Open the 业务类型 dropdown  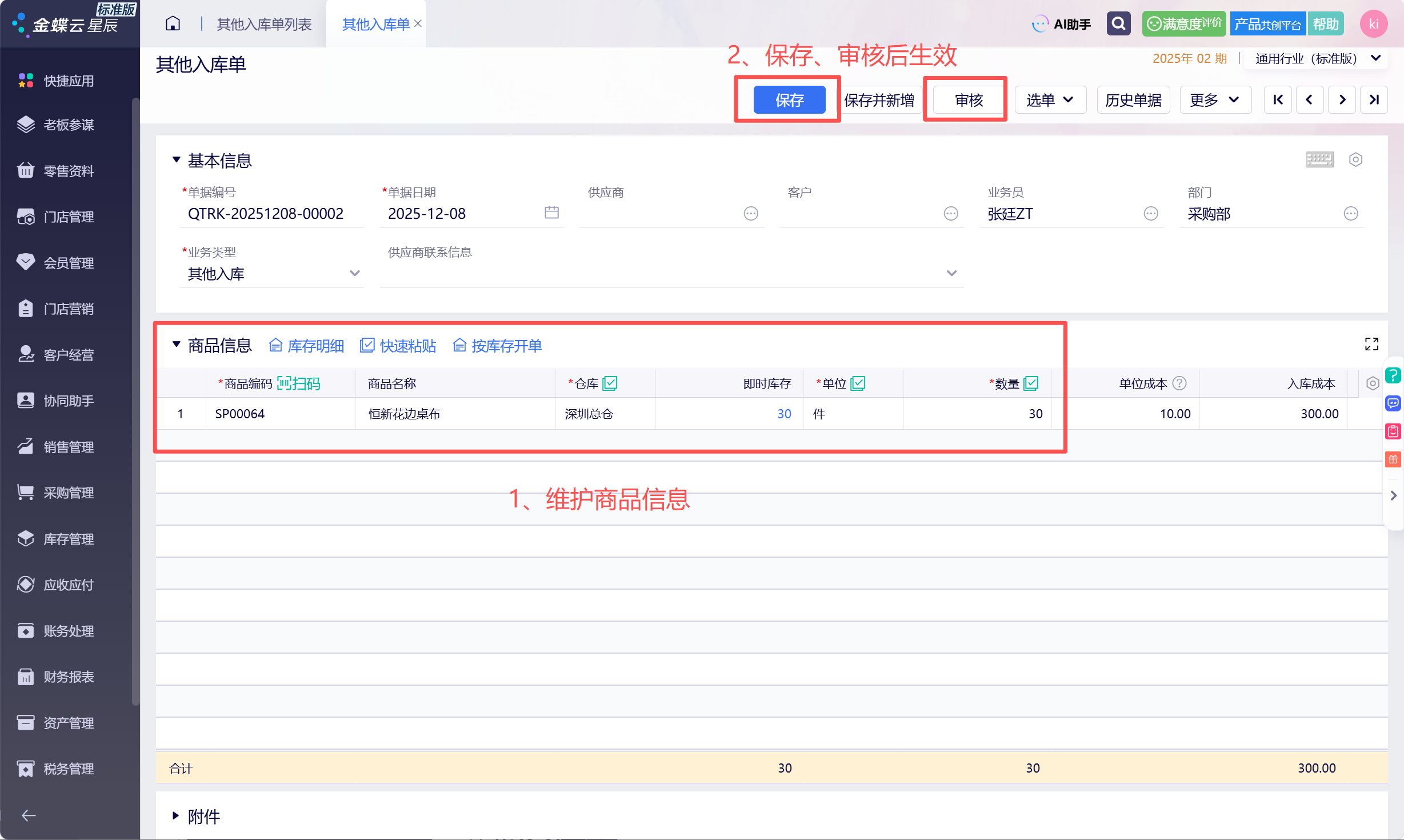click(272, 274)
